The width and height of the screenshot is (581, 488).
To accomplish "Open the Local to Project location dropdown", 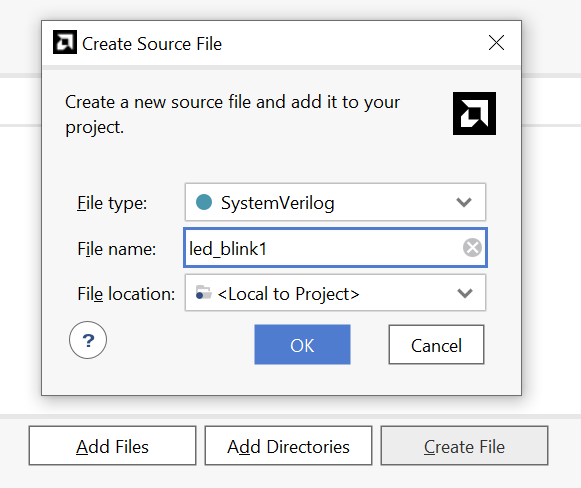I will 335,293.
